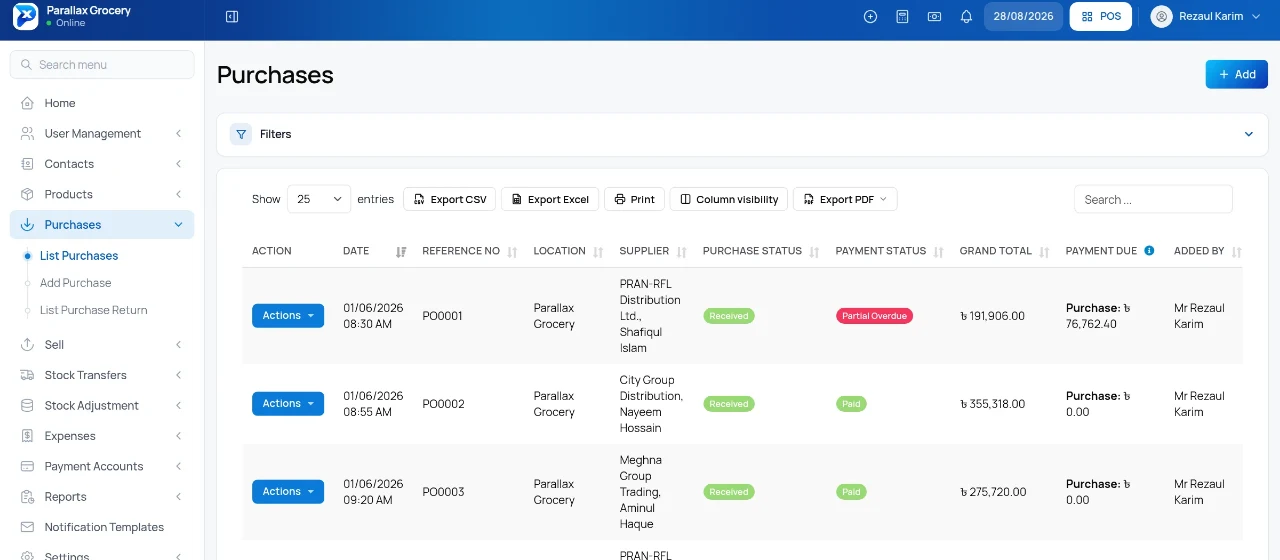Image resolution: width=1280 pixels, height=560 pixels.
Task: Open Actions dropdown for PO0003
Action: [288, 492]
